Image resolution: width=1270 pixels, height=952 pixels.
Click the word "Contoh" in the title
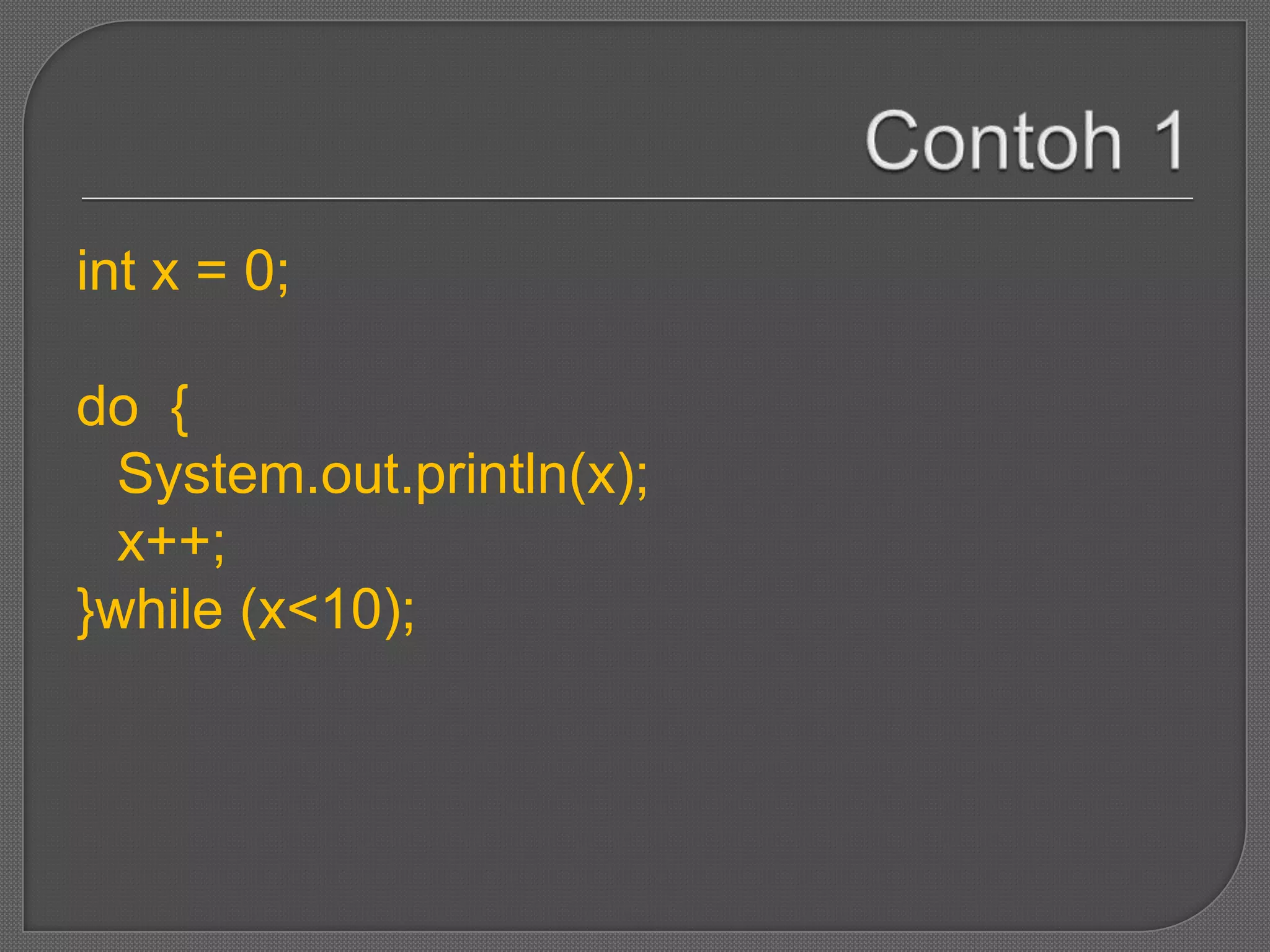tap(993, 141)
